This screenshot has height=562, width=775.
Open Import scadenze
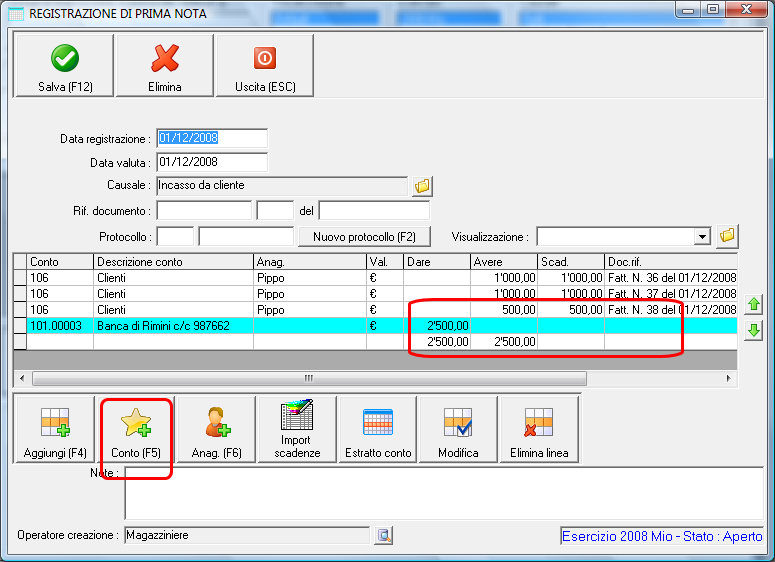point(297,430)
